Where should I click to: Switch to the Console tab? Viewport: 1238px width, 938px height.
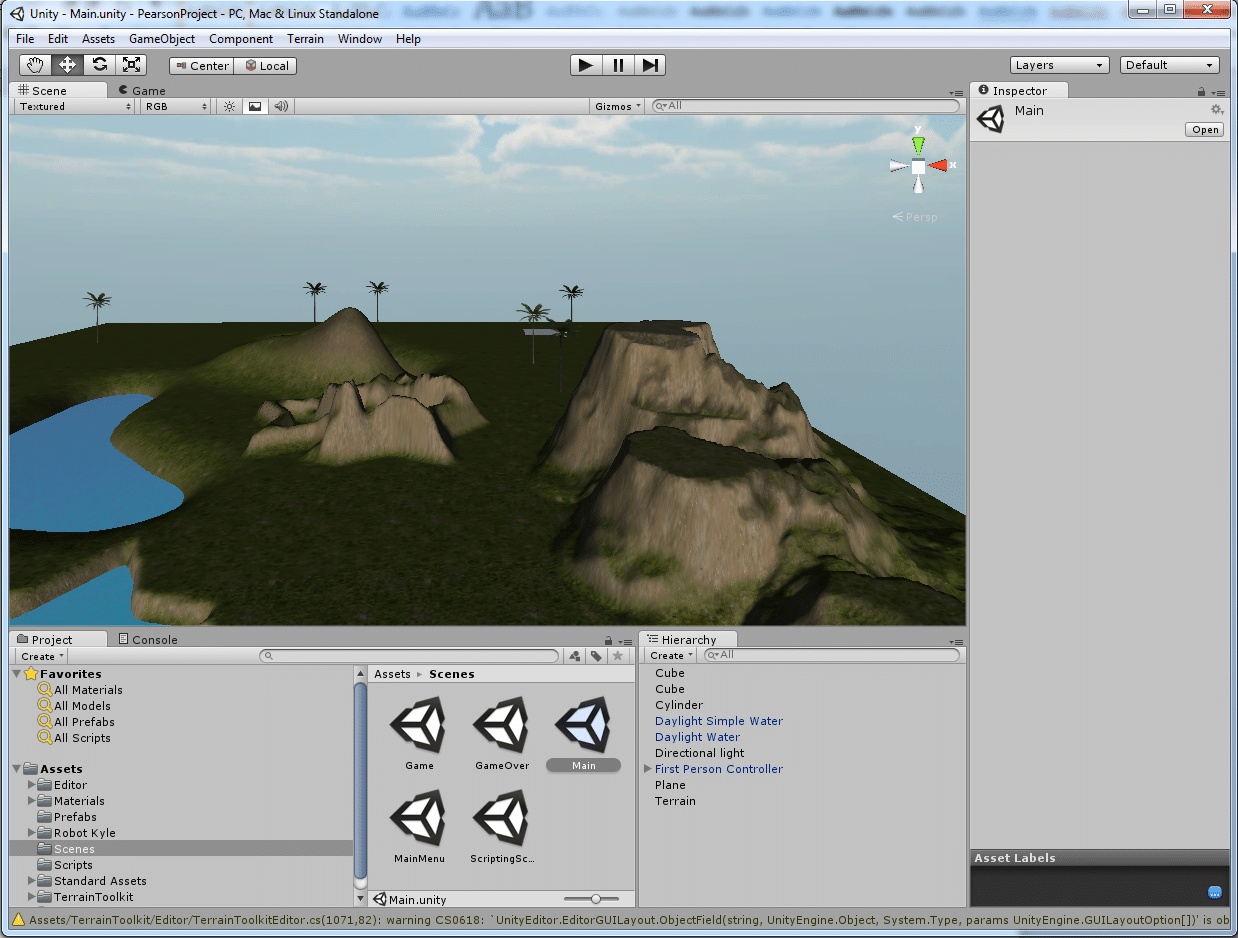coord(147,640)
